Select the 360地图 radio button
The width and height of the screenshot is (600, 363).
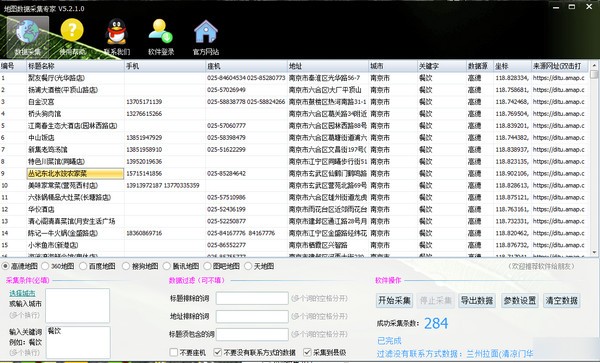(46, 266)
